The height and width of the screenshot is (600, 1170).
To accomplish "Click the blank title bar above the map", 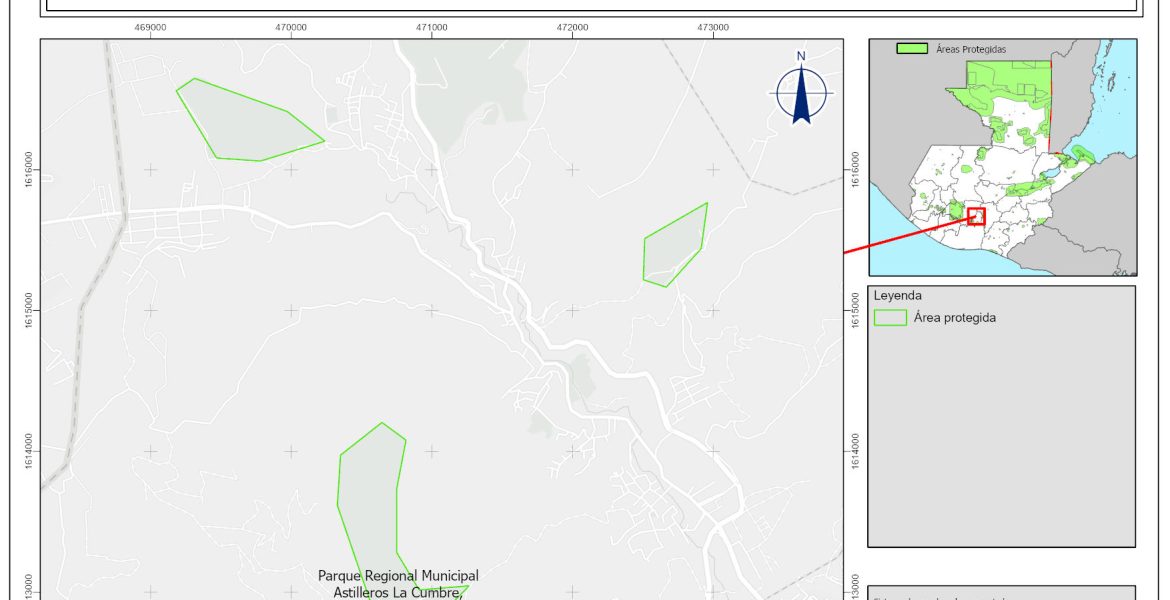I will pos(591,5).
